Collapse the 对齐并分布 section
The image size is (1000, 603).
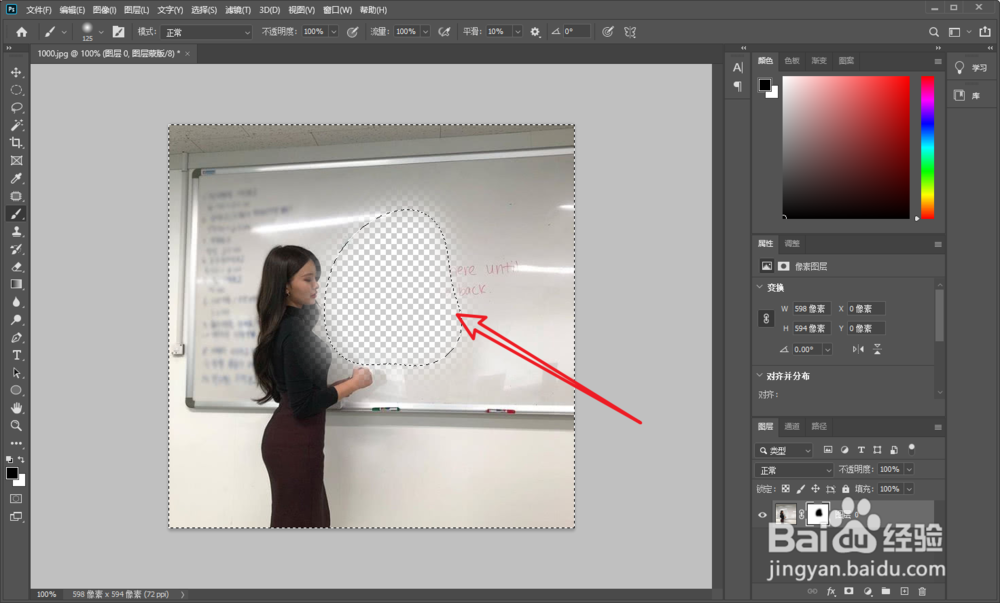(760, 375)
